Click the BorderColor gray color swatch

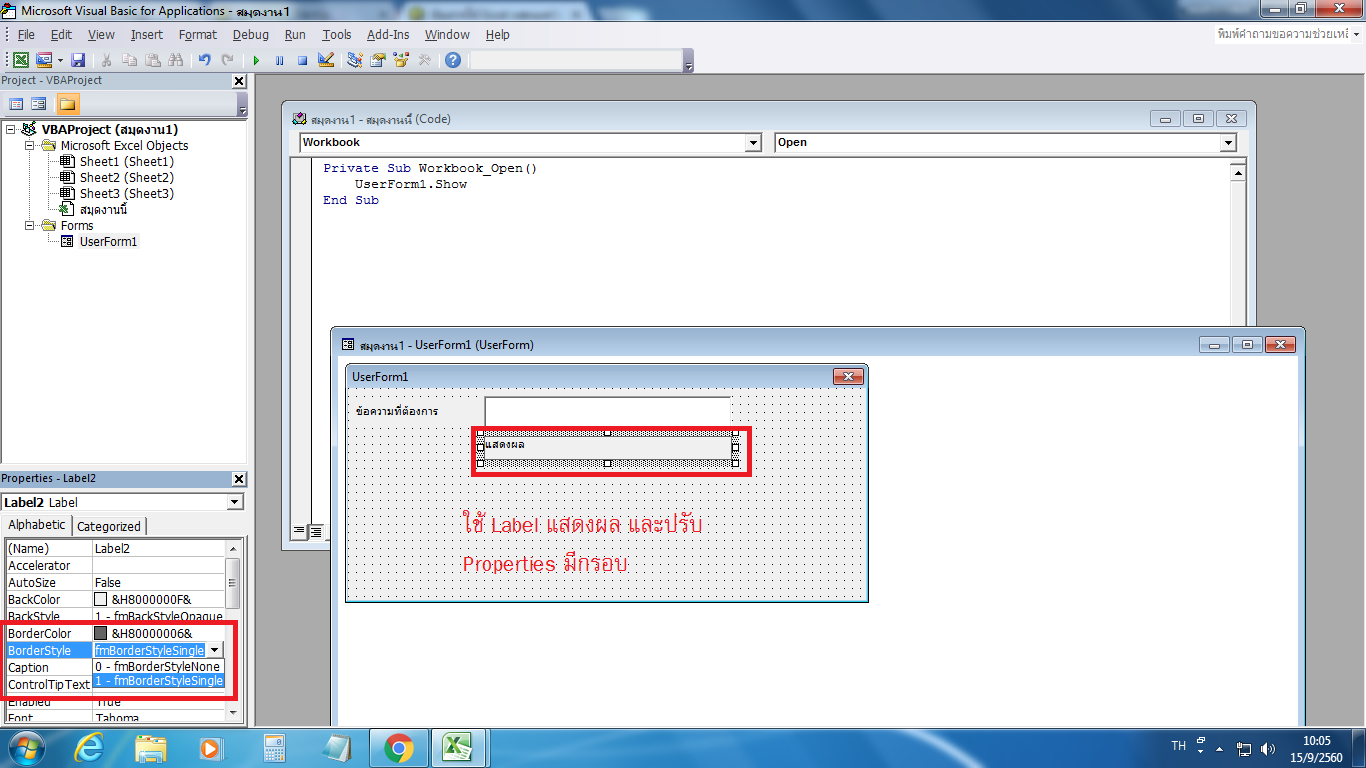(100, 633)
